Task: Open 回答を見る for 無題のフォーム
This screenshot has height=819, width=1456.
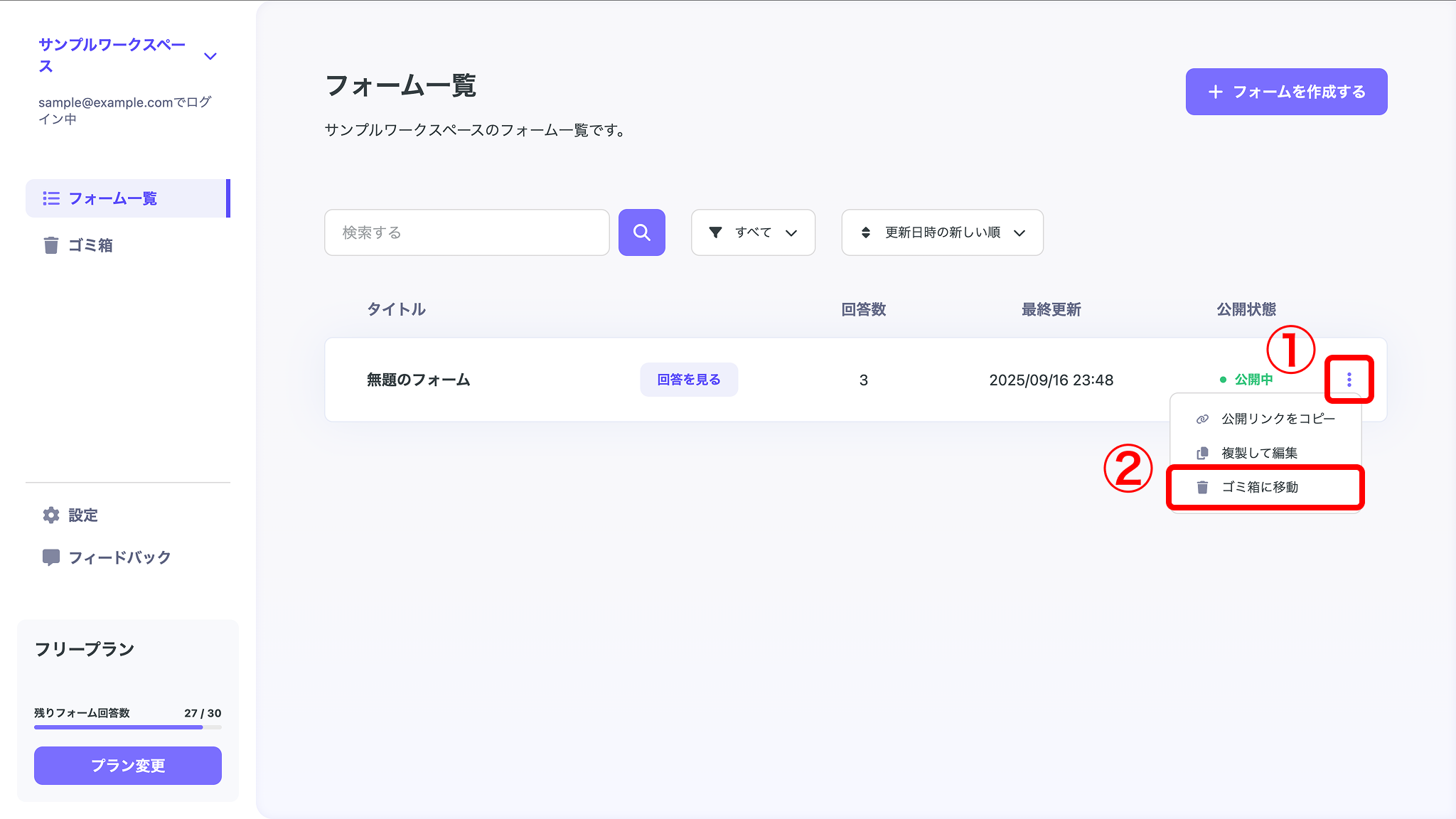Action: [688, 379]
